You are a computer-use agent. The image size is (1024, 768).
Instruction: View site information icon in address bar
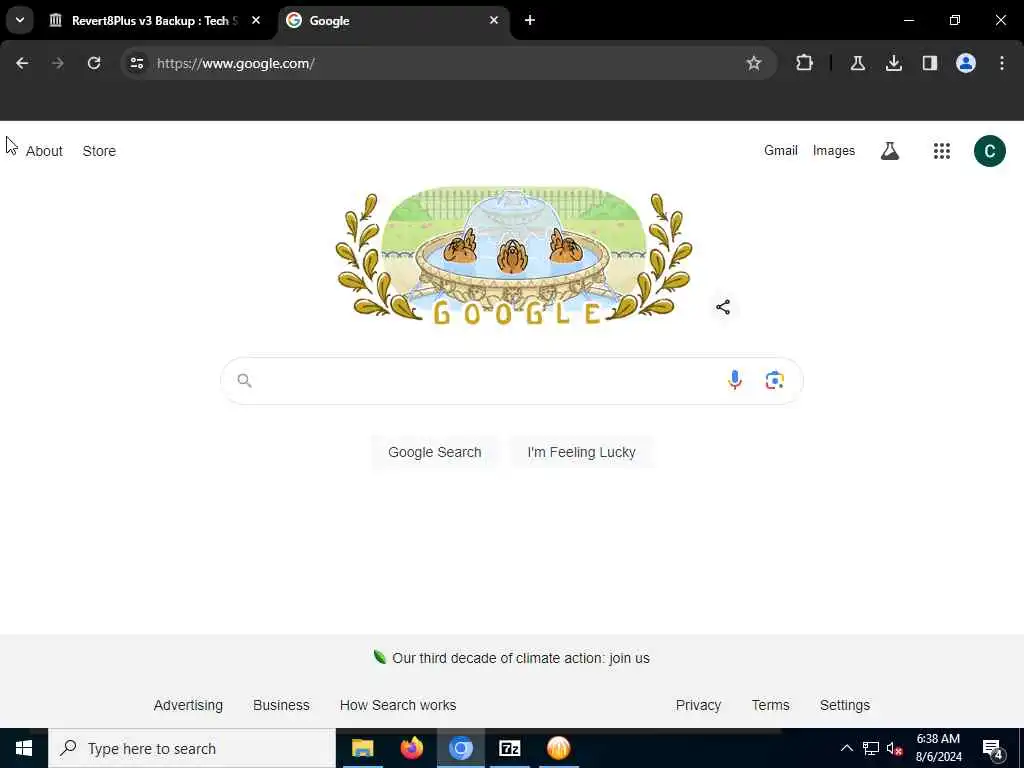click(x=137, y=63)
